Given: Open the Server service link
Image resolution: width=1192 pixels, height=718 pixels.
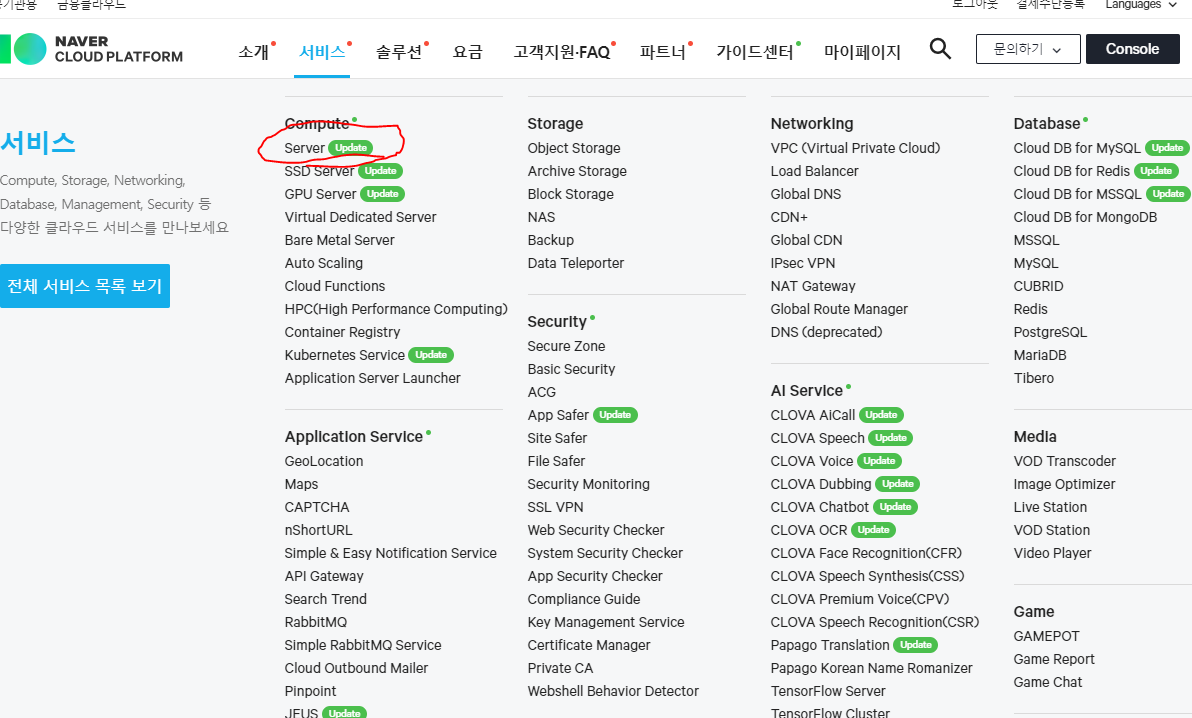Looking at the screenshot, I should click(x=304, y=148).
